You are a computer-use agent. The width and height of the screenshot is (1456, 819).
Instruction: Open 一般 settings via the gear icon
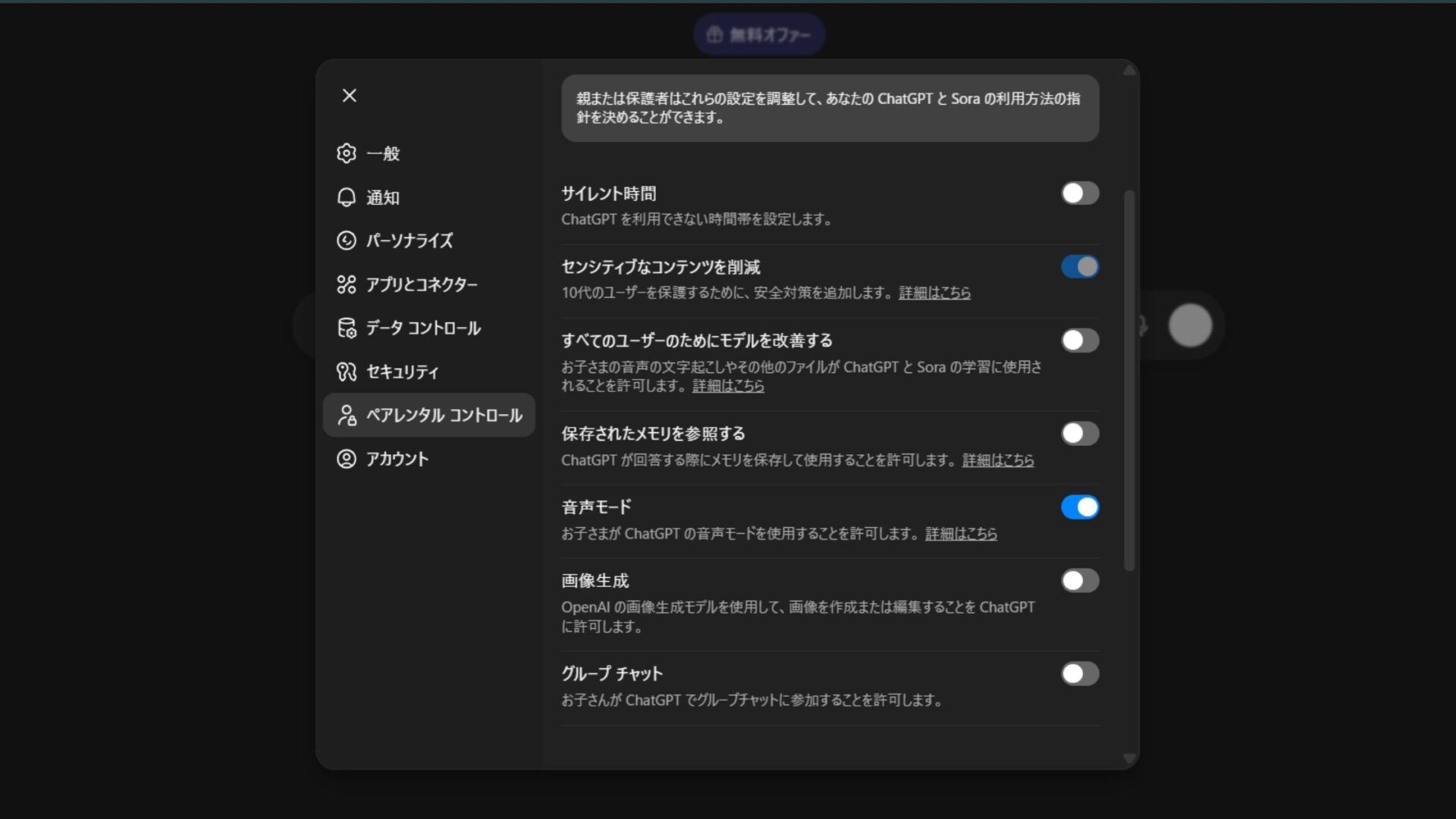click(x=347, y=153)
